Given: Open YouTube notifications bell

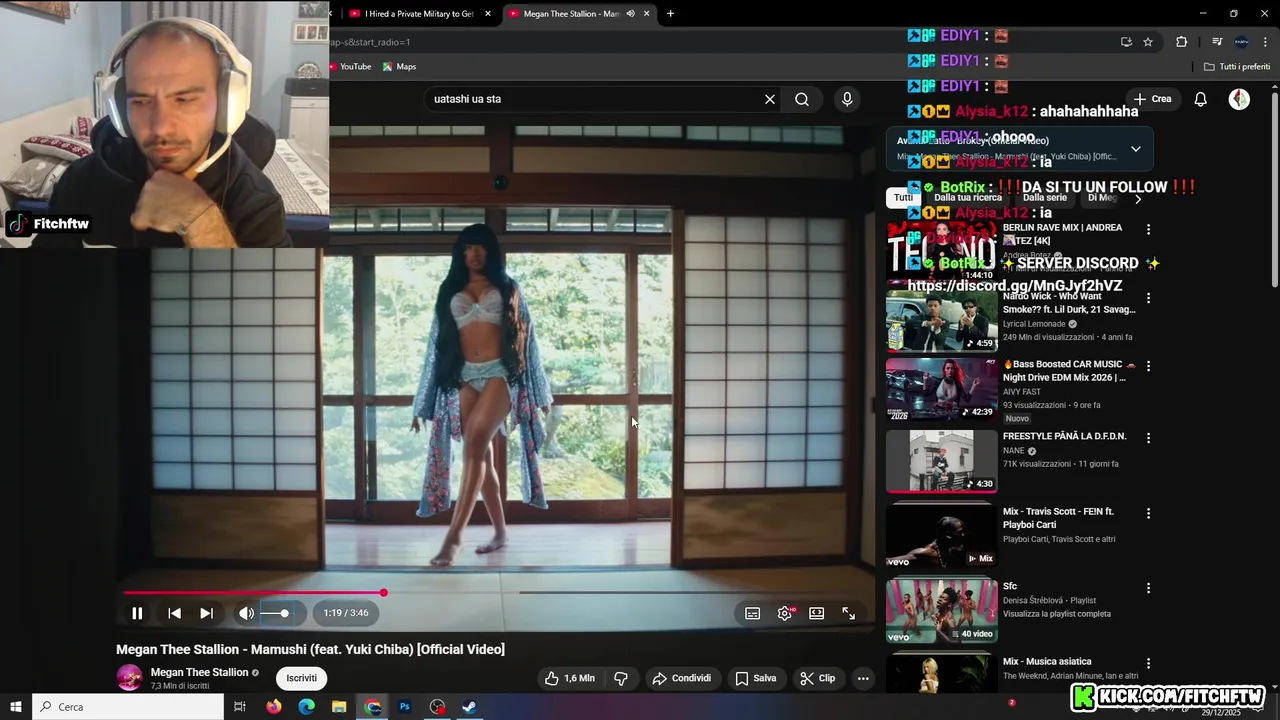Looking at the screenshot, I should tap(1201, 99).
